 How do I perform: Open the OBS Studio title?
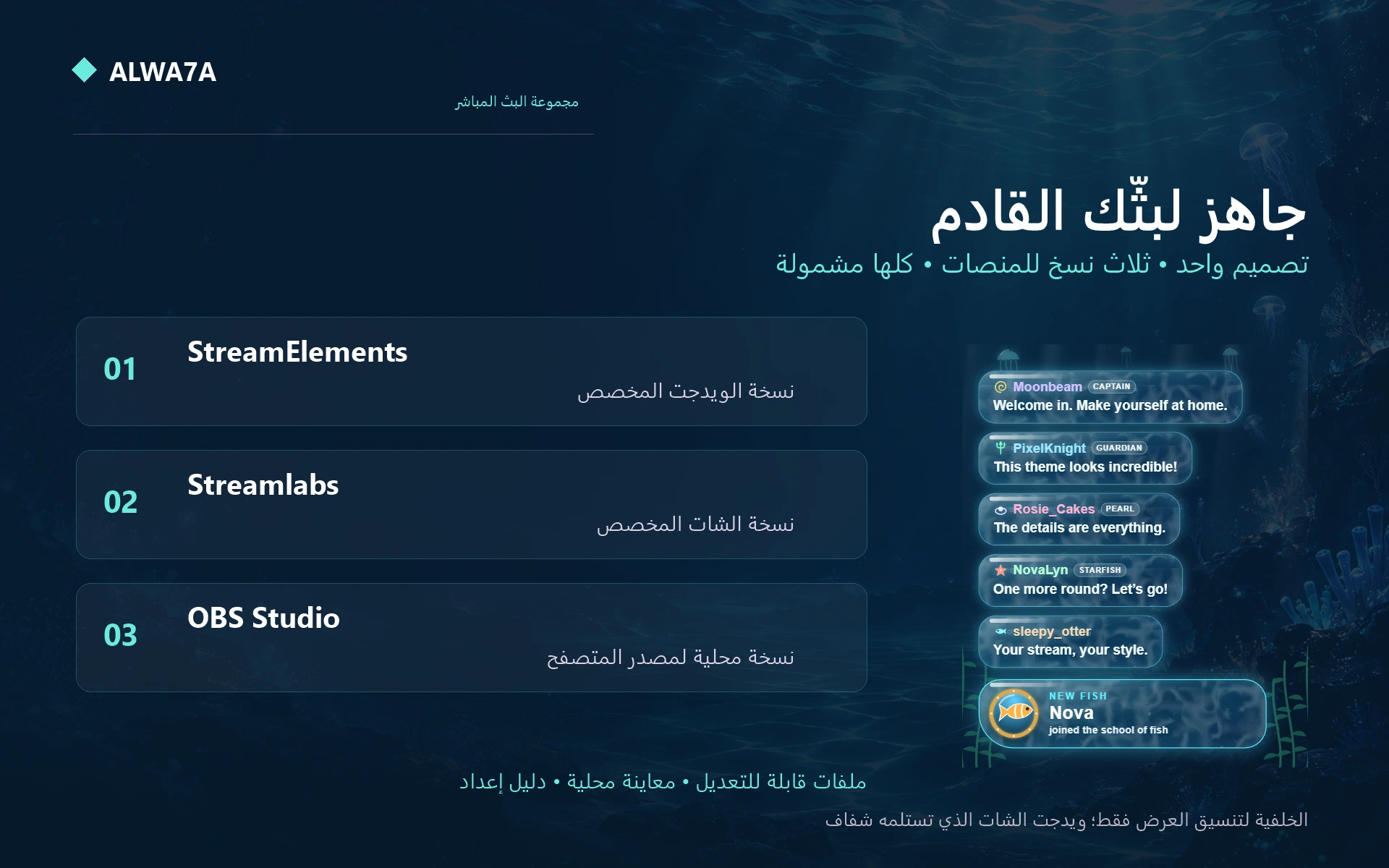[x=263, y=618]
